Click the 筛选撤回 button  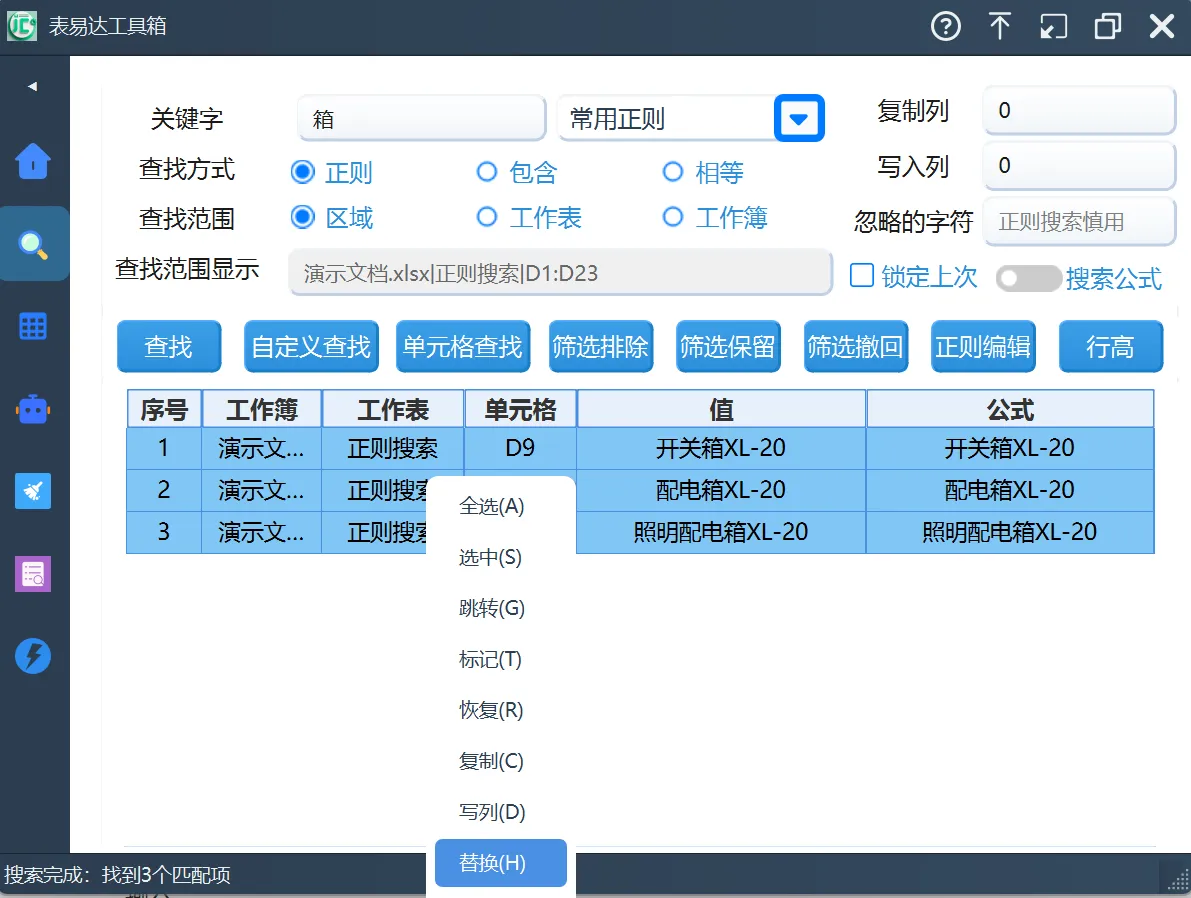855,346
